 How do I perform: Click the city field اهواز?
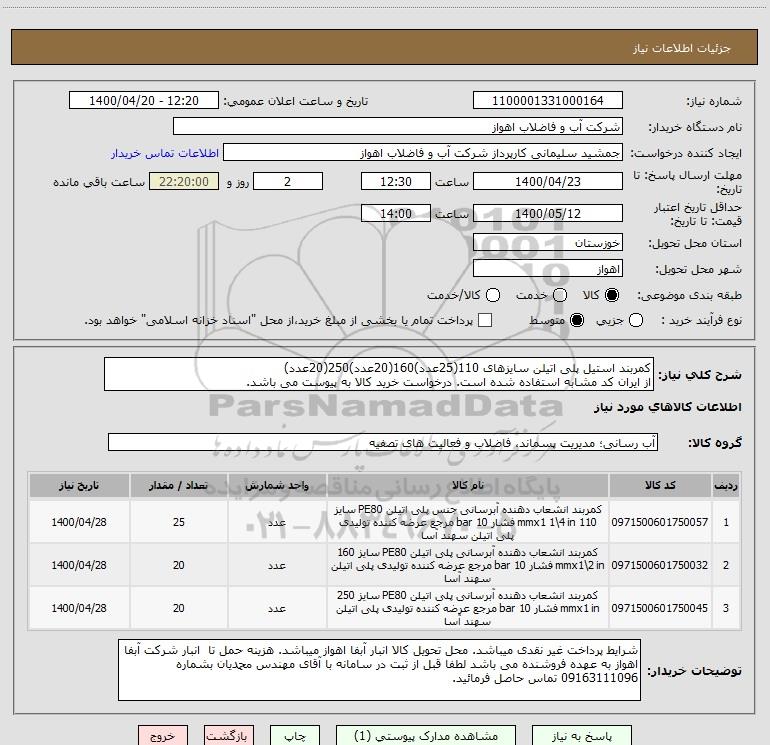pos(548,269)
